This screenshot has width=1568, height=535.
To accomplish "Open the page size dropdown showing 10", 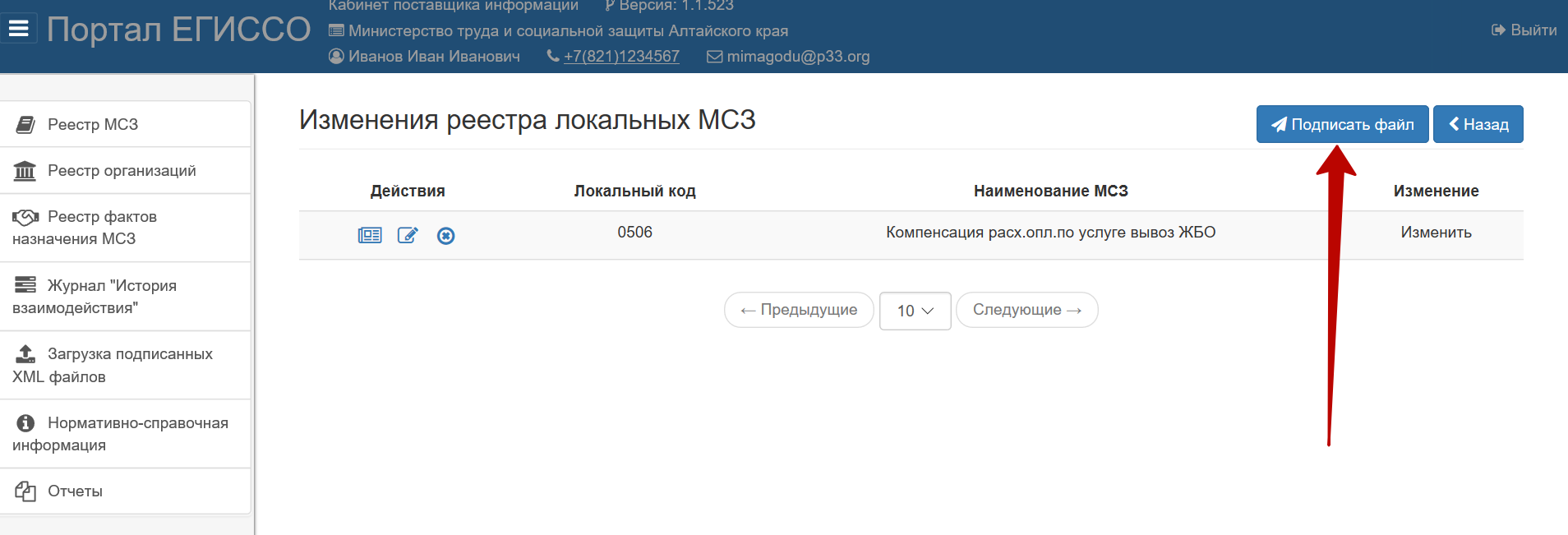I will (915, 311).
